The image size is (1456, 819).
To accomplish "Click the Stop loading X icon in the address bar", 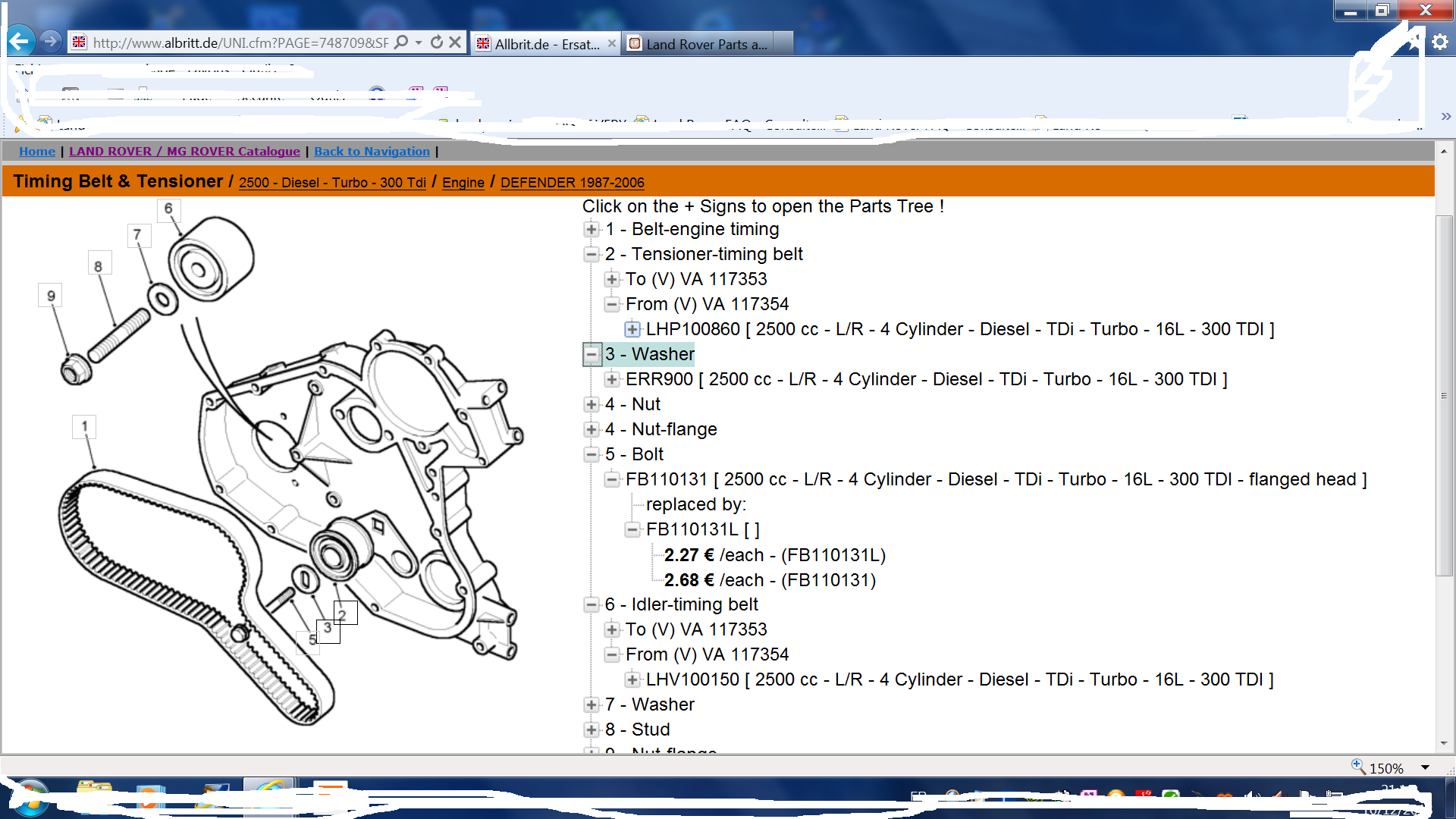I will coord(455,42).
